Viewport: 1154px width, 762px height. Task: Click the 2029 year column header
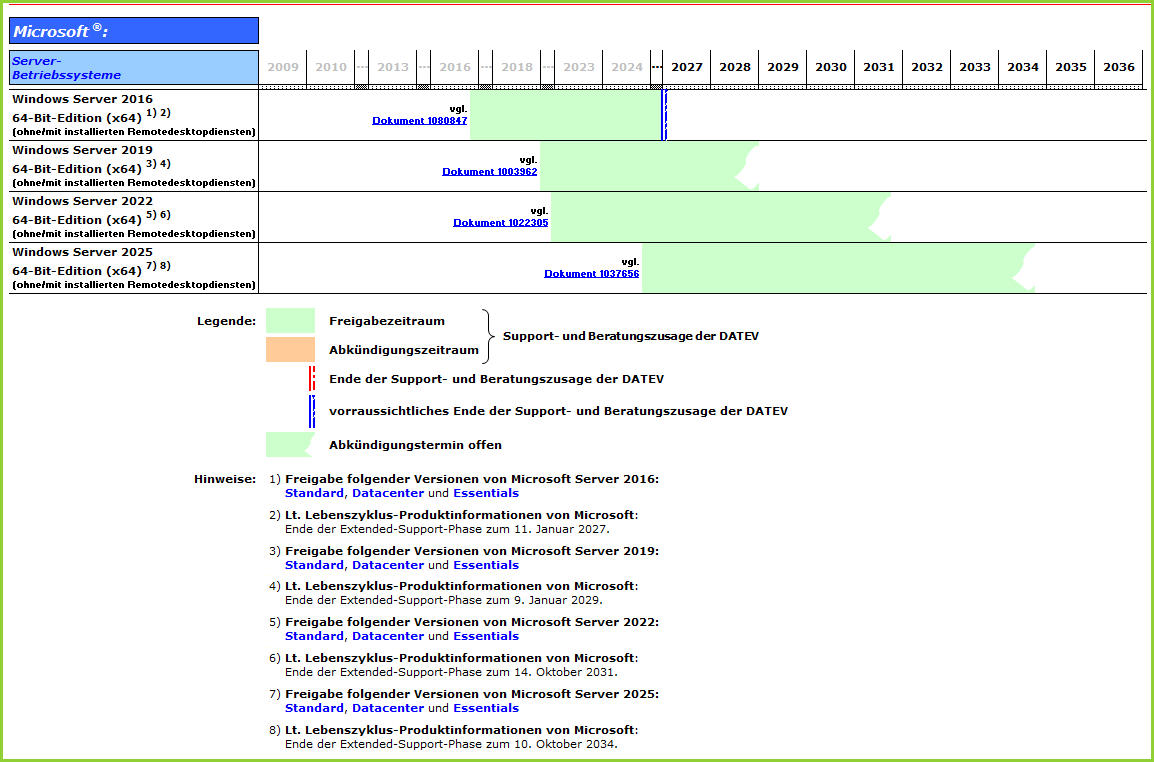coord(783,67)
